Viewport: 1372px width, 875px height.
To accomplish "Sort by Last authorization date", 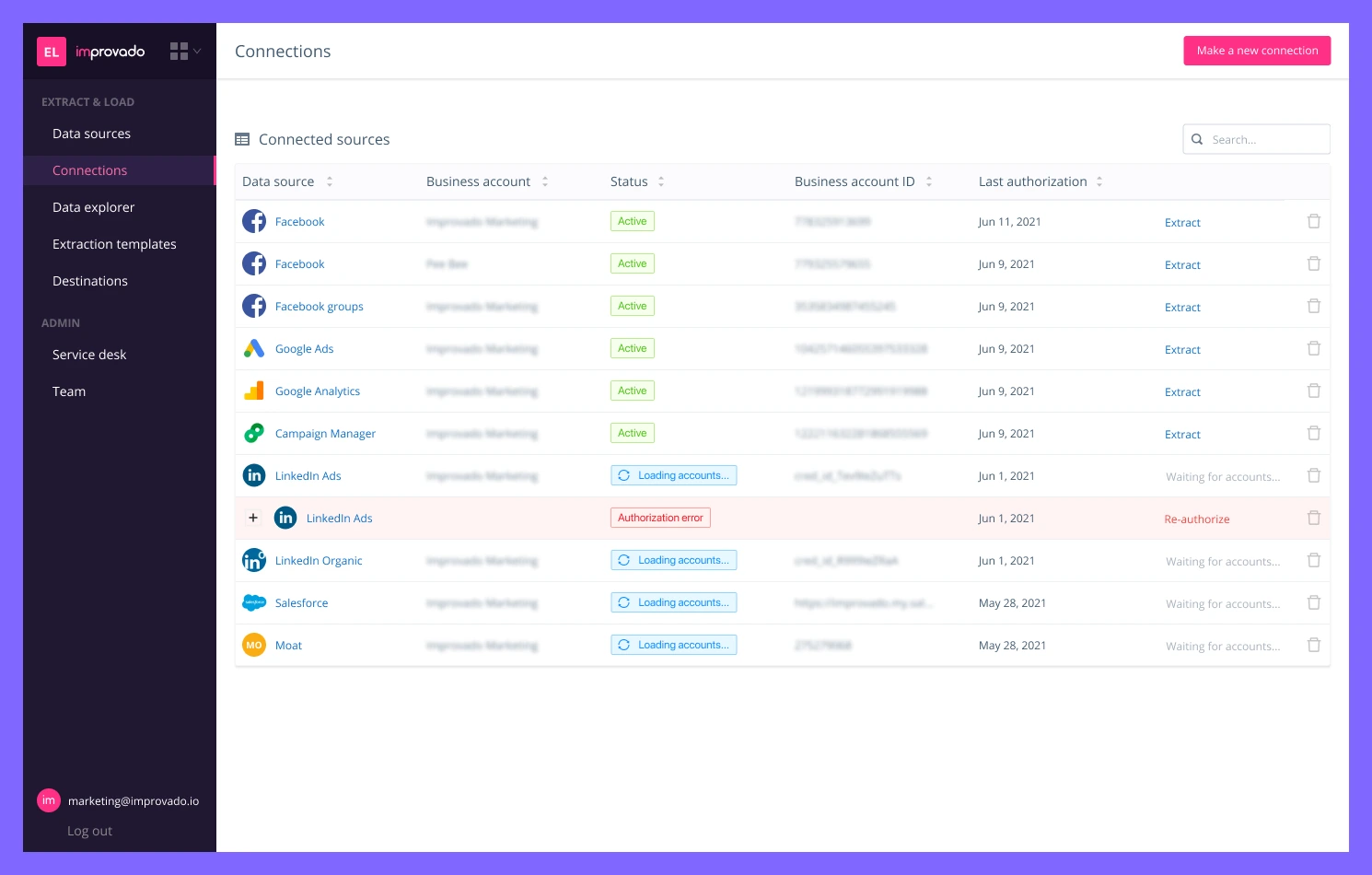I will [x=1099, y=181].
